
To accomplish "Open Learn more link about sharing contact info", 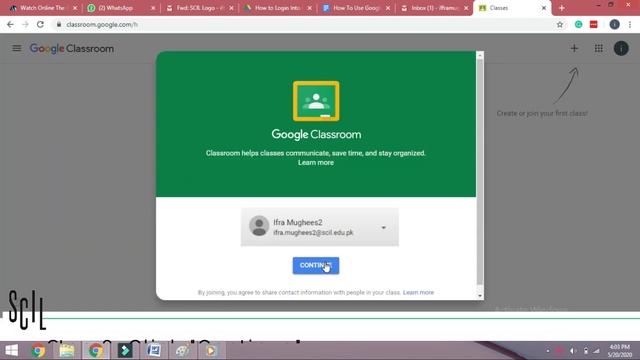I will (418, 292).
